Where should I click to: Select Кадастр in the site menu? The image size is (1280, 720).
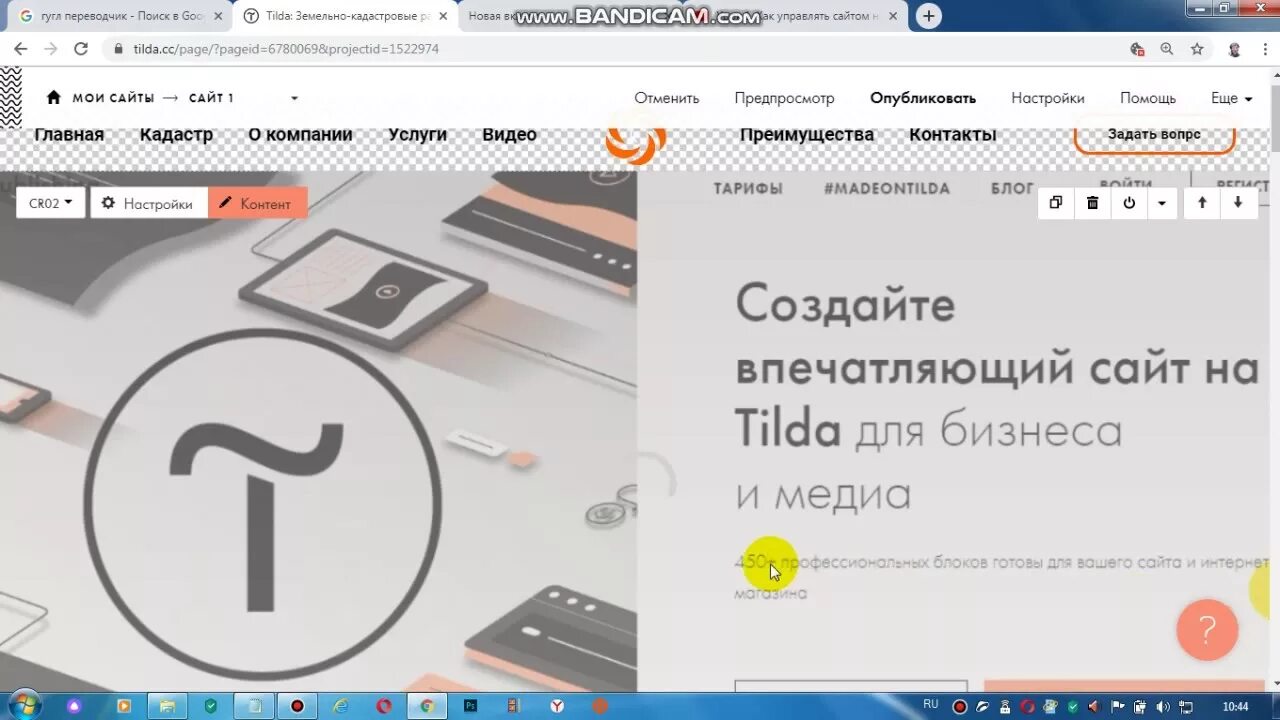(176, 134)
